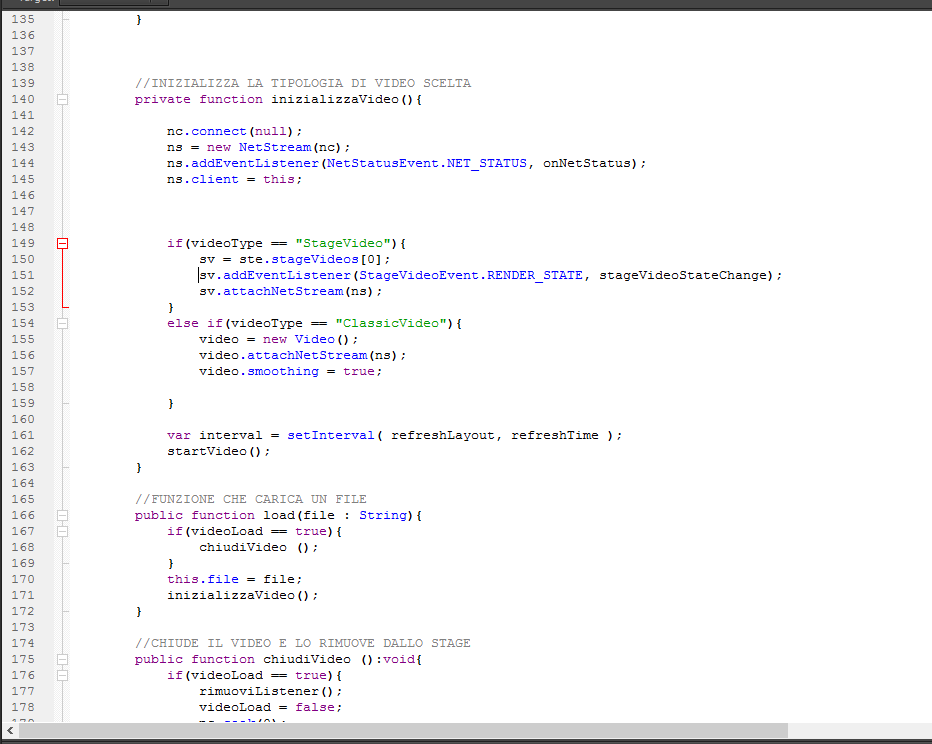Click line number 161 in the gutter
Image resolution: width=932 pixels, height=744 pixels.
pyautogui.click(x=23, y=435)
